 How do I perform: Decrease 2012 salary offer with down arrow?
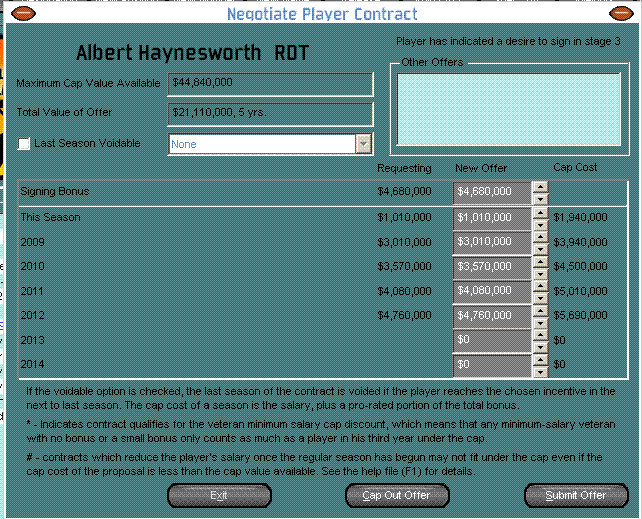pyautogui.click(x=540, y=323)
